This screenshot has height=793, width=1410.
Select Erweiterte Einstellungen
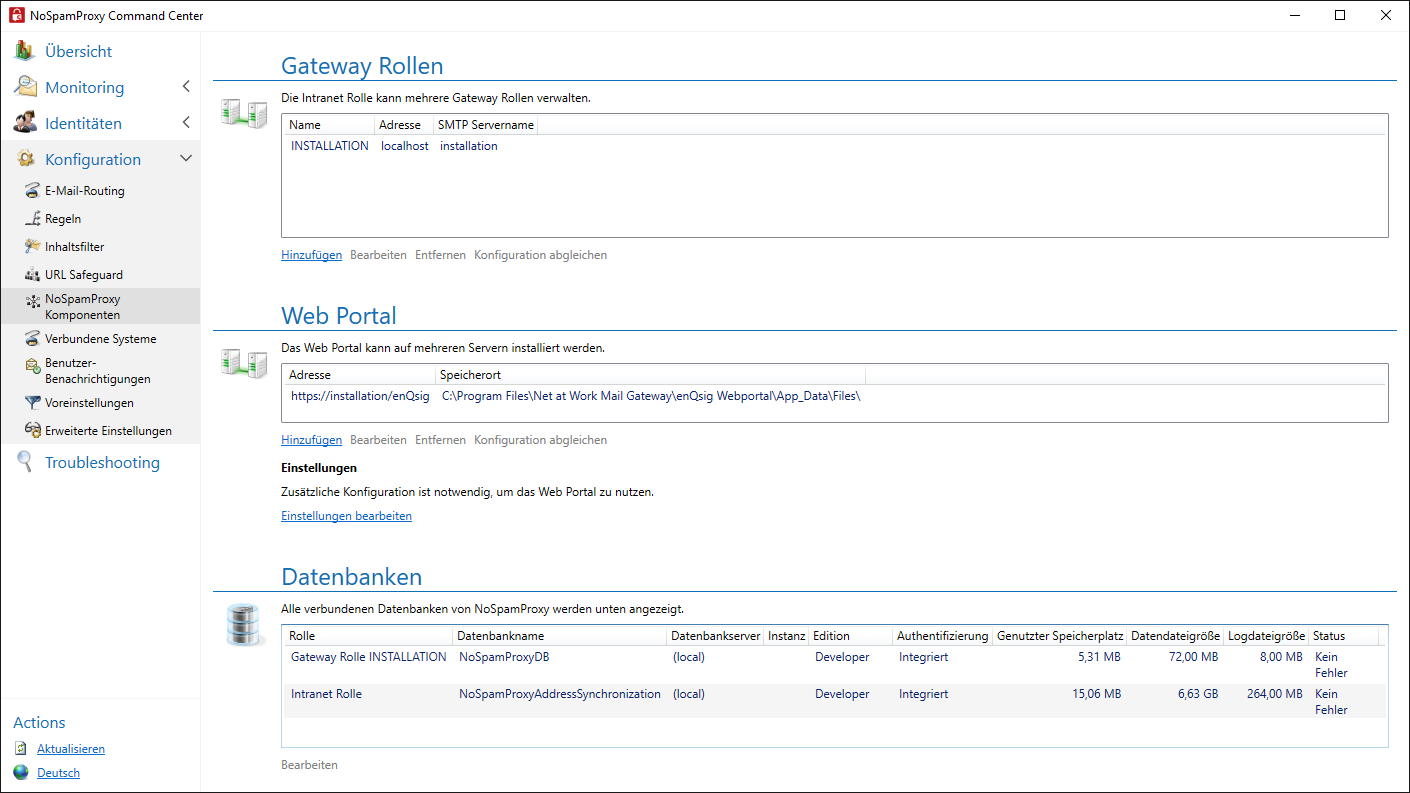(x=108, y=431)
